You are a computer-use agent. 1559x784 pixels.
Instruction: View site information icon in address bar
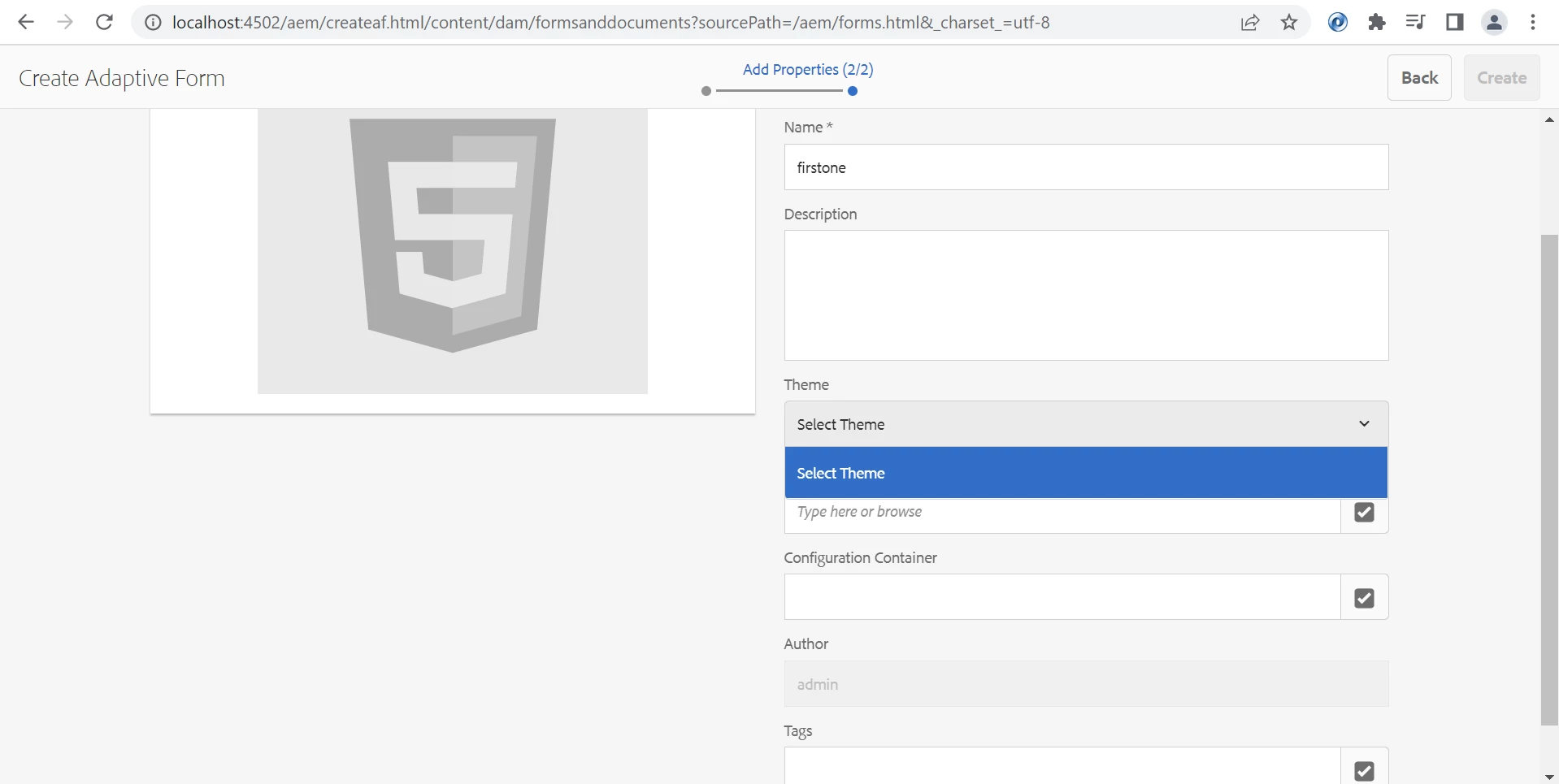[153, 23]
